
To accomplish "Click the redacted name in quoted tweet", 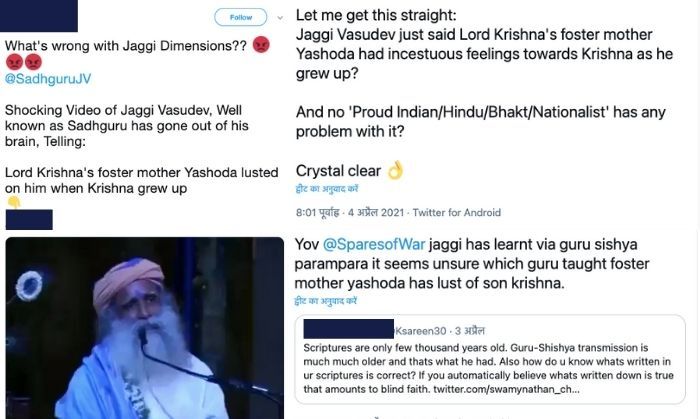I will [x=349, y=329].
